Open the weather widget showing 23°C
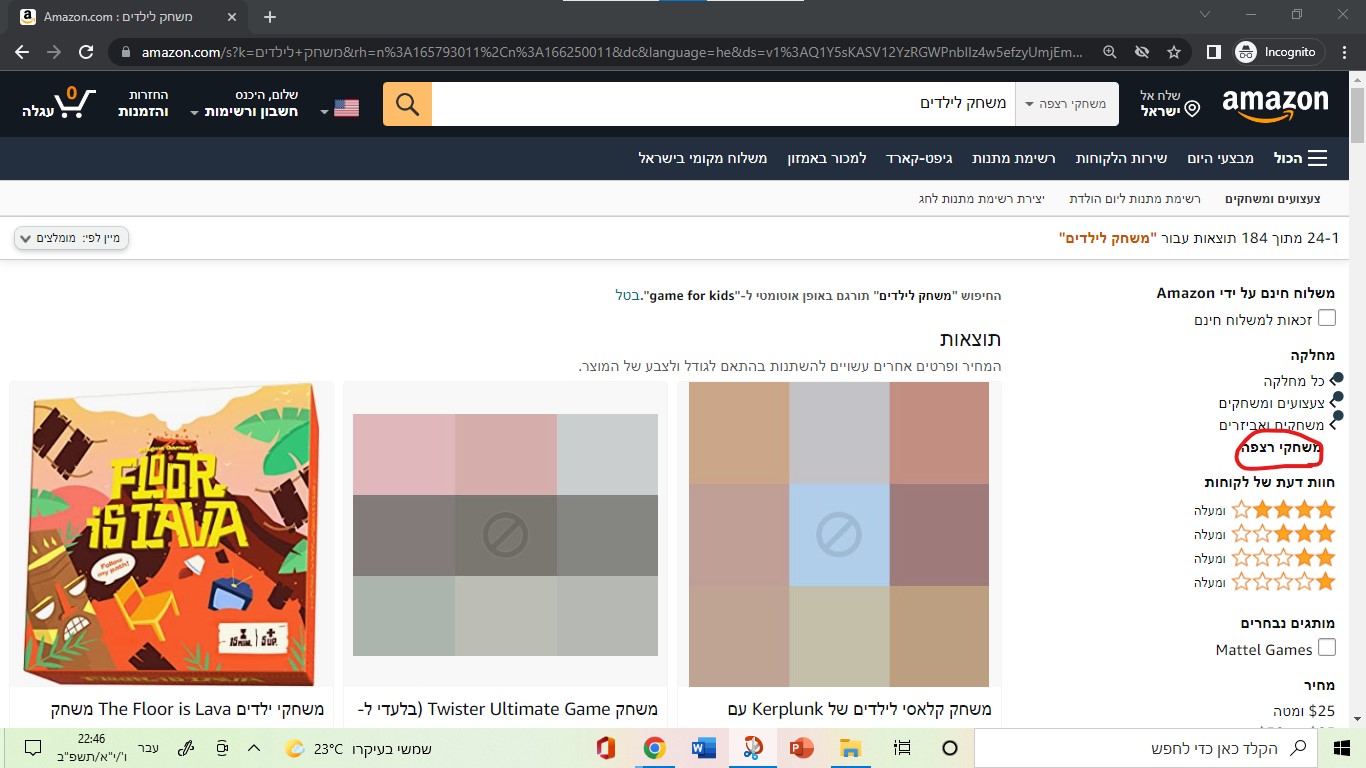This screenshot has height=768, width=1366. click(x=358, y=748)
